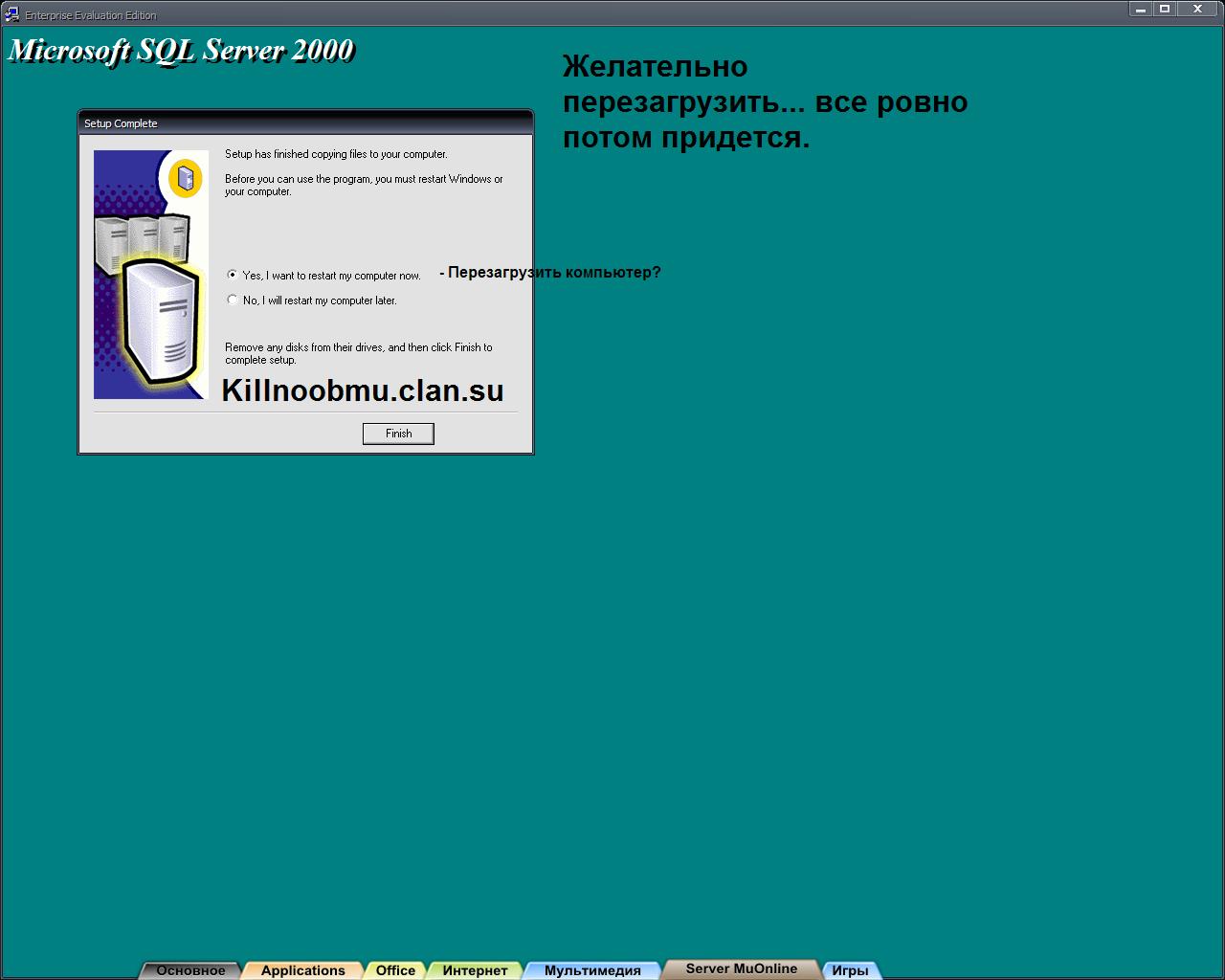
Task: Click the yellow circular server icon
Action: 185,179
